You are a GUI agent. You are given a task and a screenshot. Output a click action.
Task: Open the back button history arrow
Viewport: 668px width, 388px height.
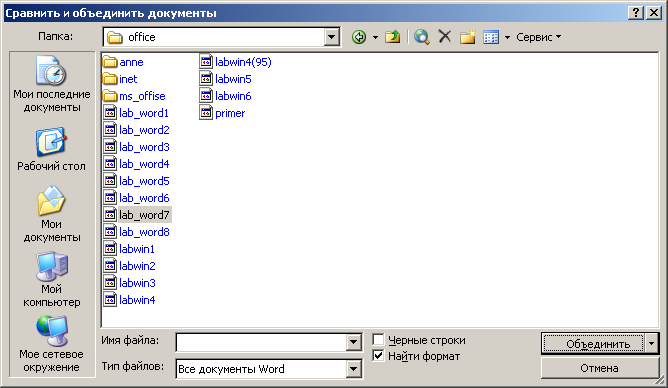(375, 37)
